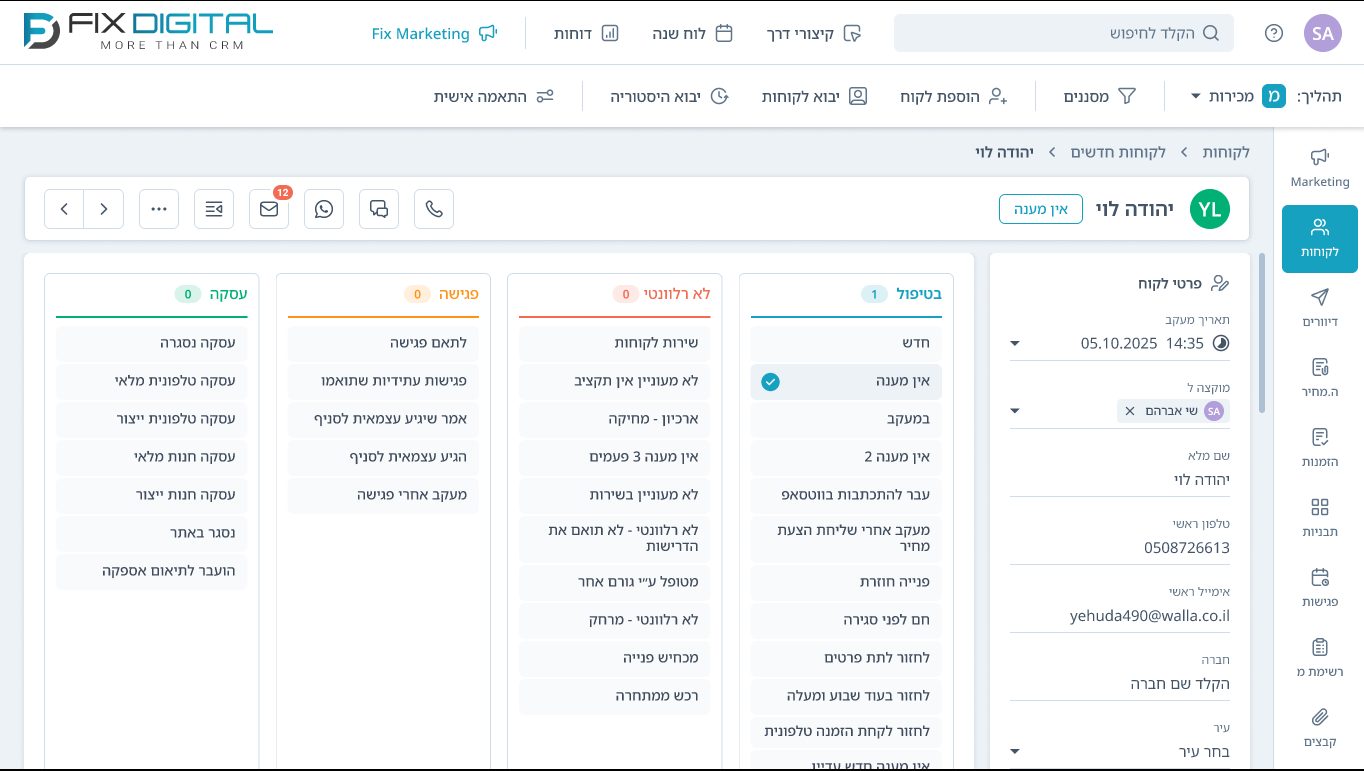Click the company name input field
This screenshot has height=771, width=1364.
click(1120, 684)
